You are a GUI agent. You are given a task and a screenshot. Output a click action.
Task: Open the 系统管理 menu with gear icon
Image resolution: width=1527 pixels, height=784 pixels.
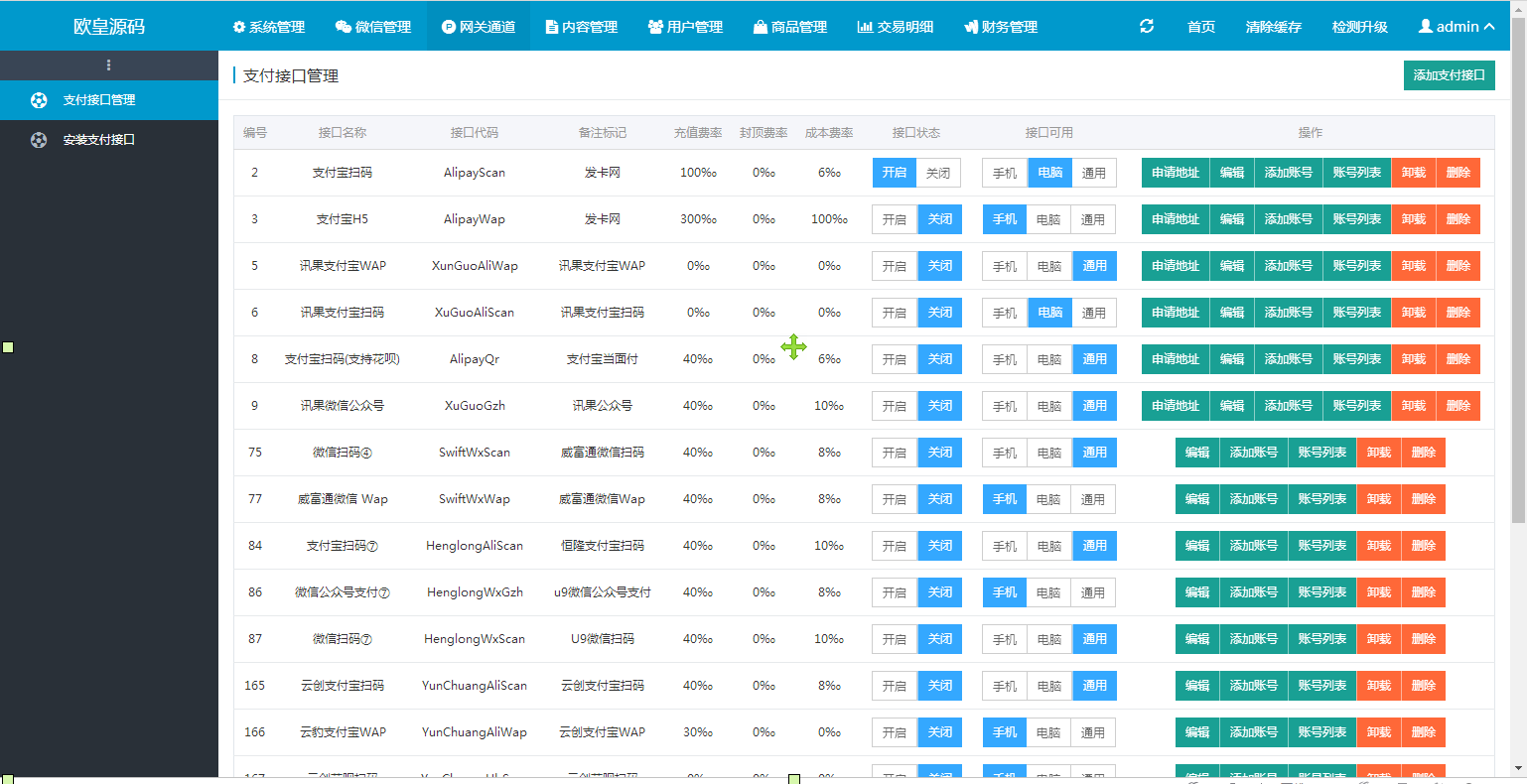[x=267, y=27]
